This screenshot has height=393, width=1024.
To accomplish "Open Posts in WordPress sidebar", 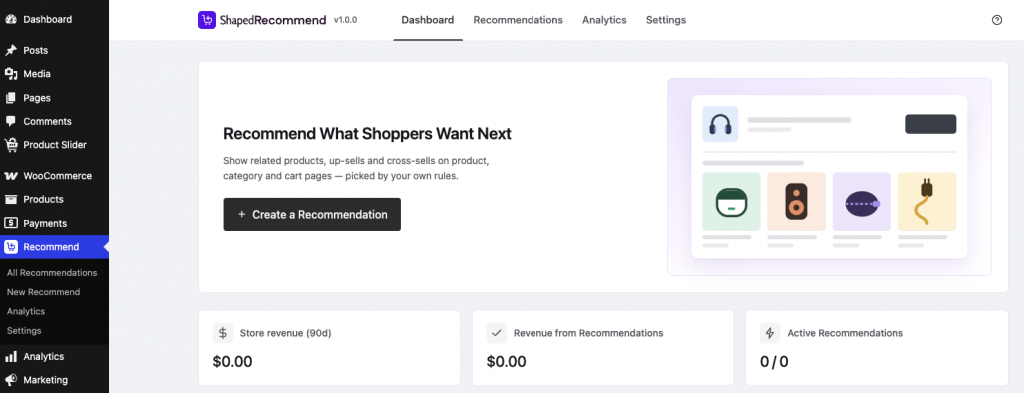I will (x=54, y=50).
